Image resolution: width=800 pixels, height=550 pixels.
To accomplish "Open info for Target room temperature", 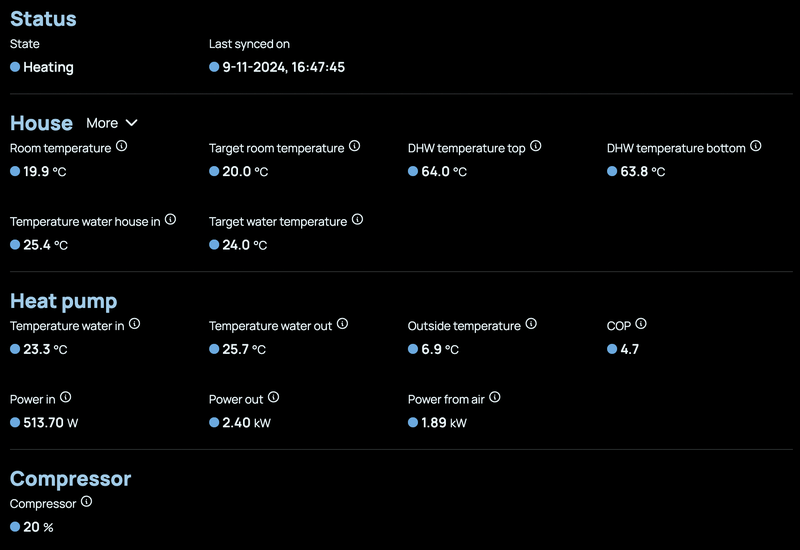I will click(354, 146).
